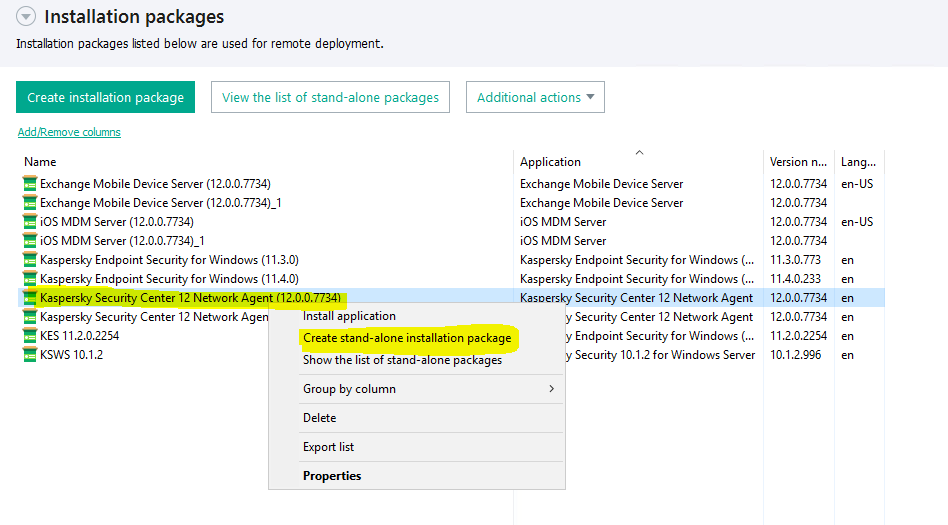The image size is (948, 525).
Task: Click the iOS MDM Server (12.0.0.7734)_1 package icon
Action: [x=29, y=241]
